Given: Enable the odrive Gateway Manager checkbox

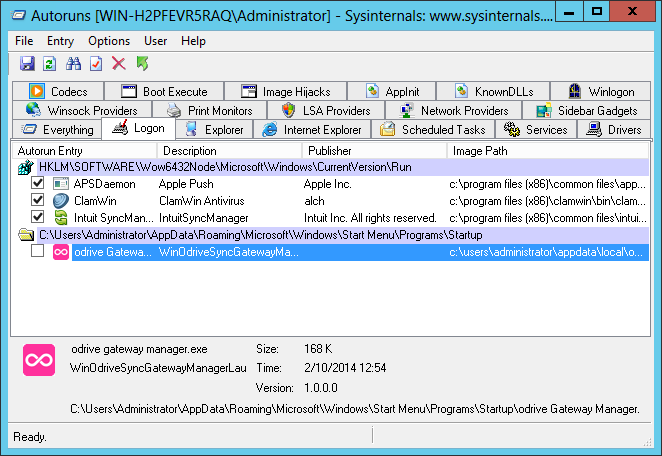Looking at the screenshot, I should pyautogui.click(x=38, y=251).
